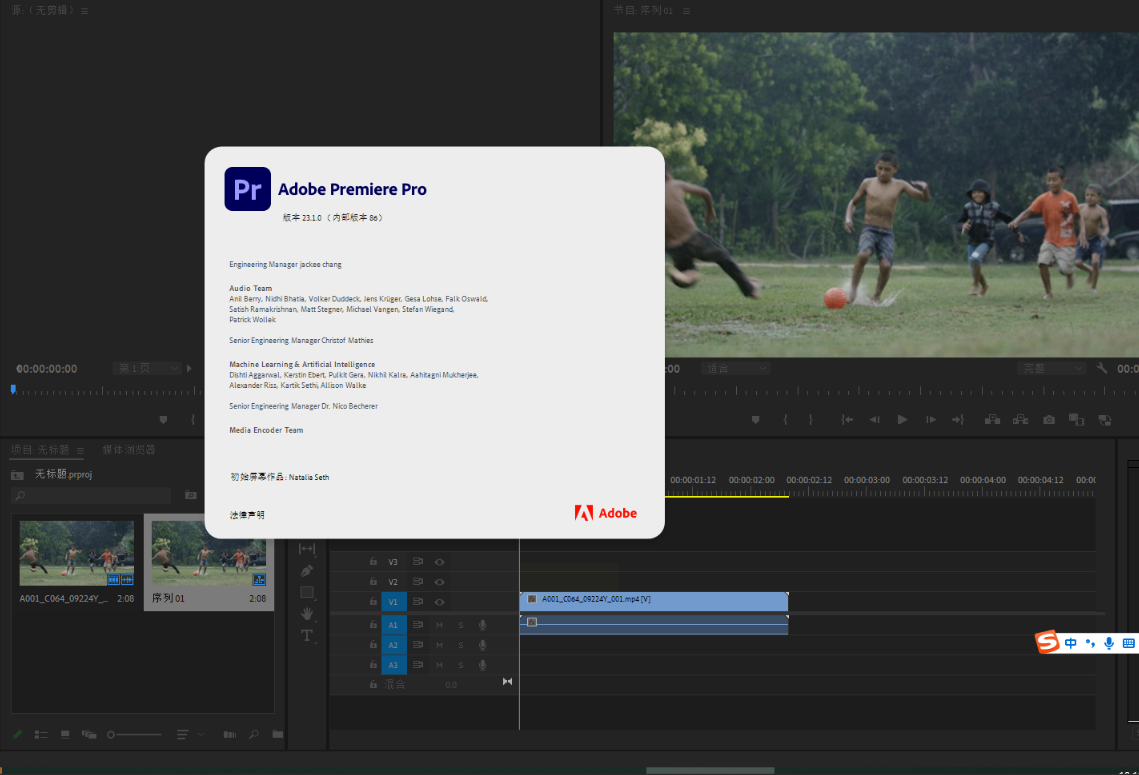Enable voice-over record on track A1

482,625
